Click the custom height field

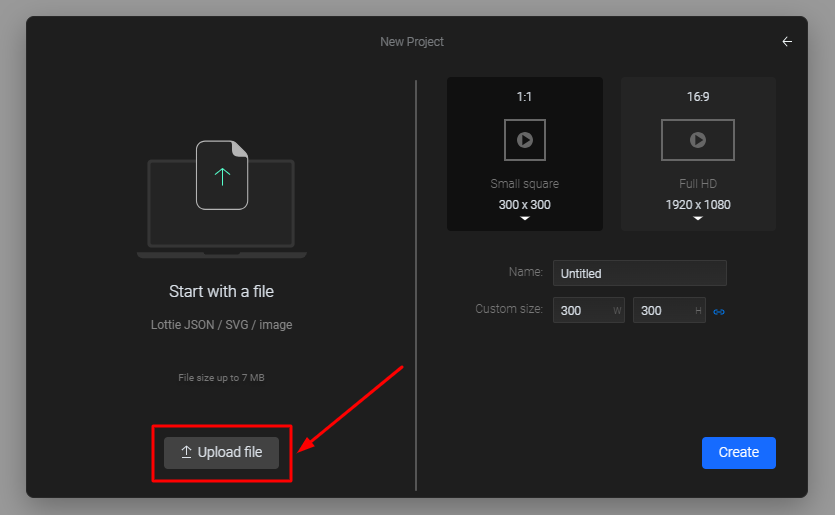click(x=669, y=310)
